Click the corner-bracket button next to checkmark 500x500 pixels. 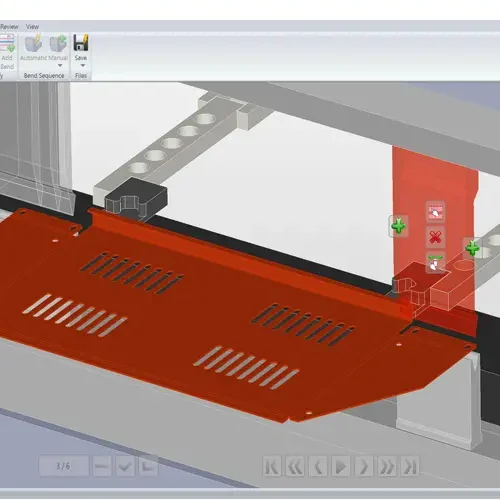coord(148,466)
